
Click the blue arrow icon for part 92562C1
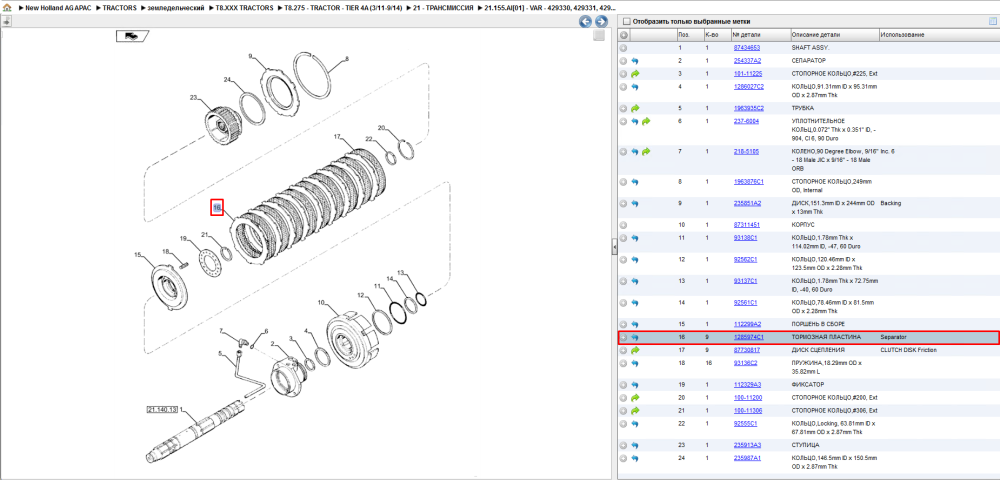pyautogui.click(x=635, y=259)
